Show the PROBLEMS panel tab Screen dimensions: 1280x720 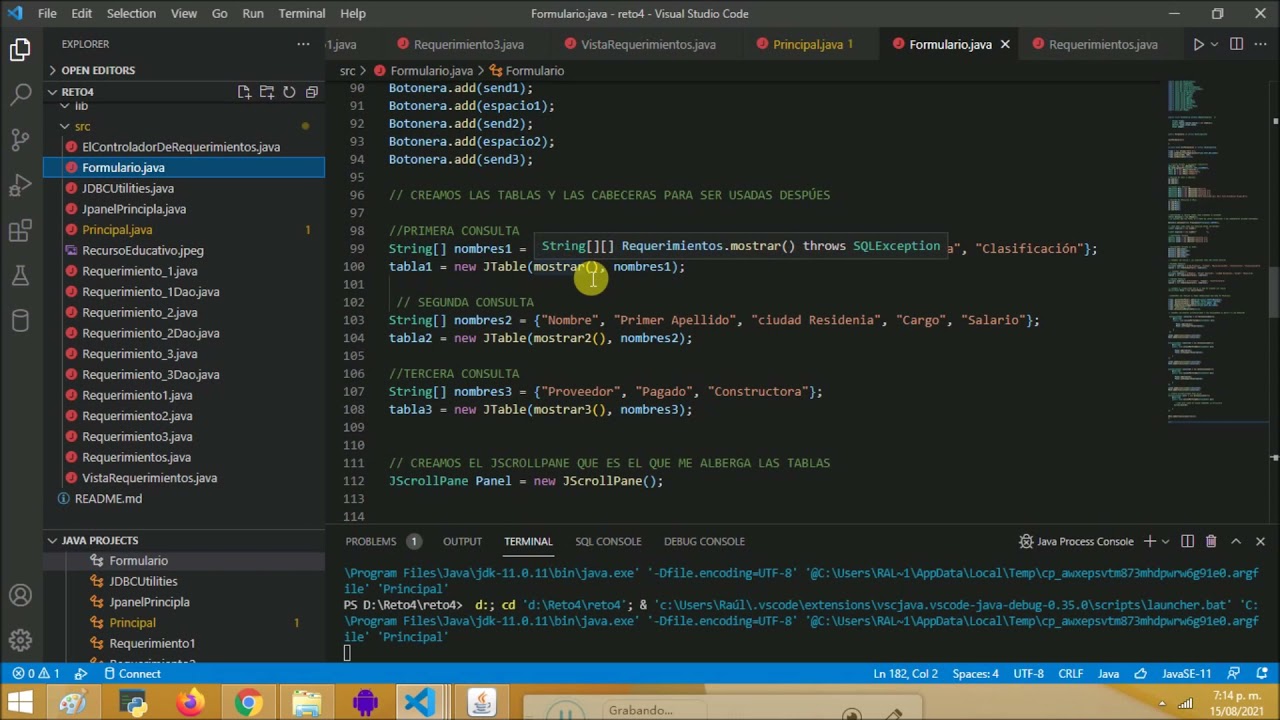(371, 541)
